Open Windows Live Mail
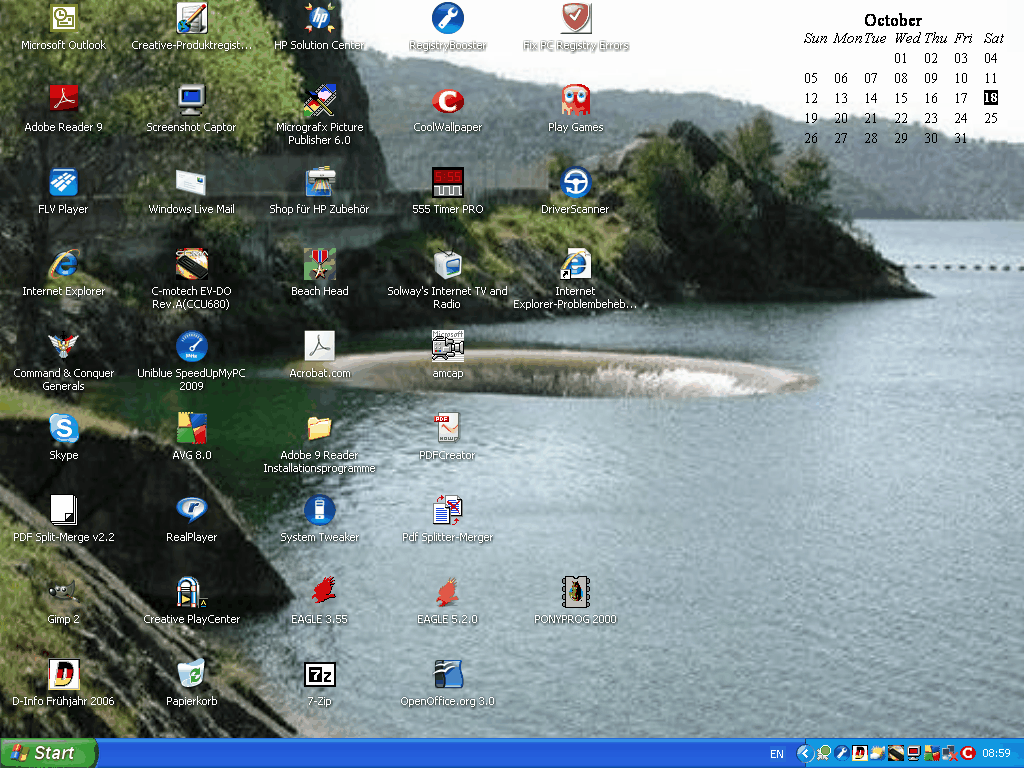The image size is (1024, 768). pos(191,182)
